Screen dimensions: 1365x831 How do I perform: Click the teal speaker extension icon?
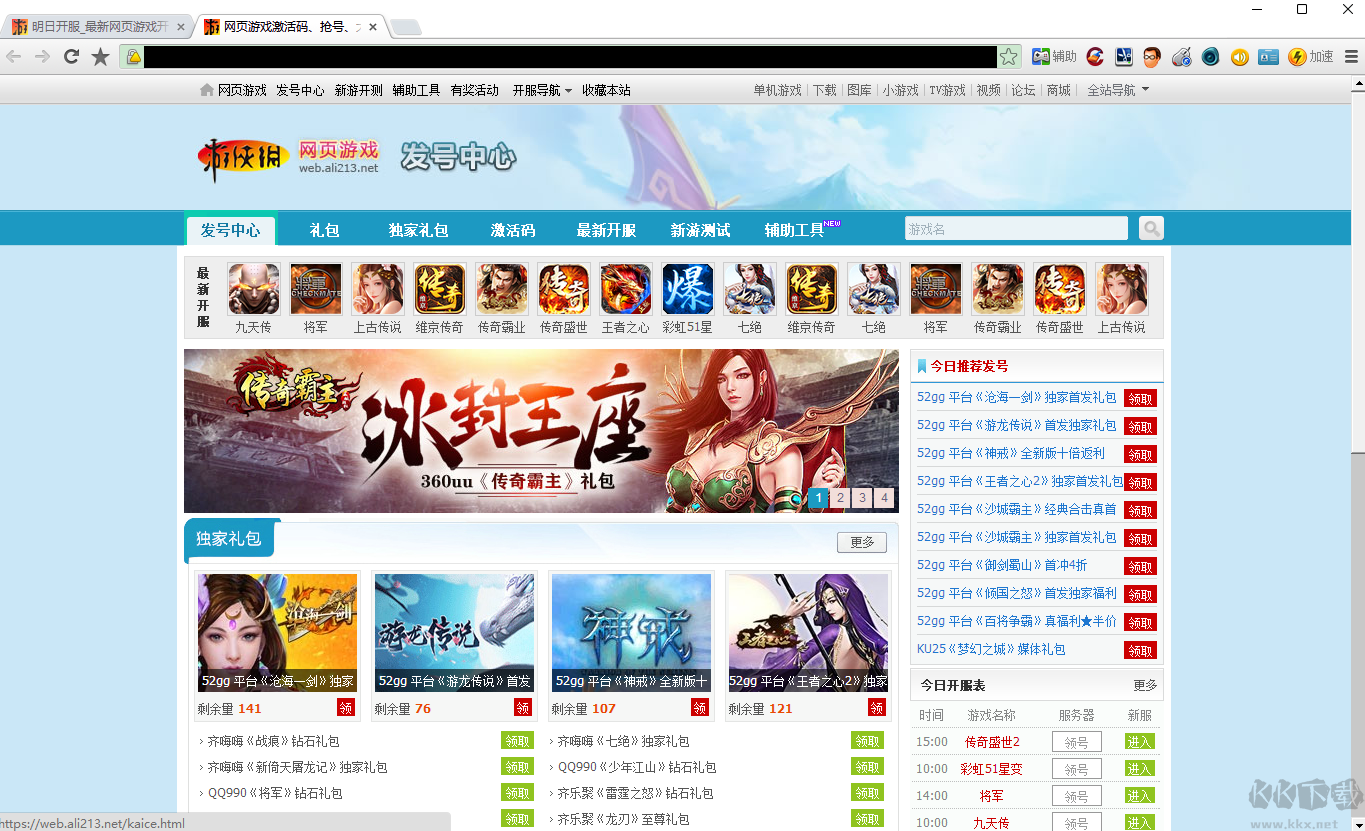point(1211,57)
